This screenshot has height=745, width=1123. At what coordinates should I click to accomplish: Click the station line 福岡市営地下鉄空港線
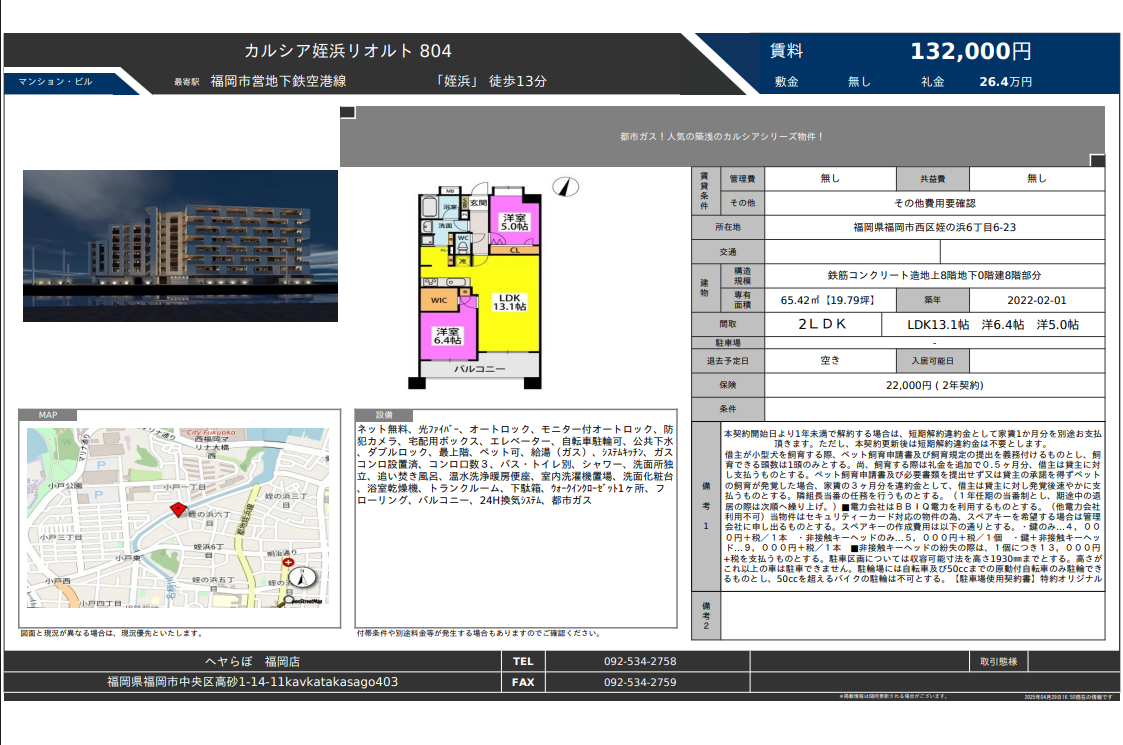[x=278, y=81]
